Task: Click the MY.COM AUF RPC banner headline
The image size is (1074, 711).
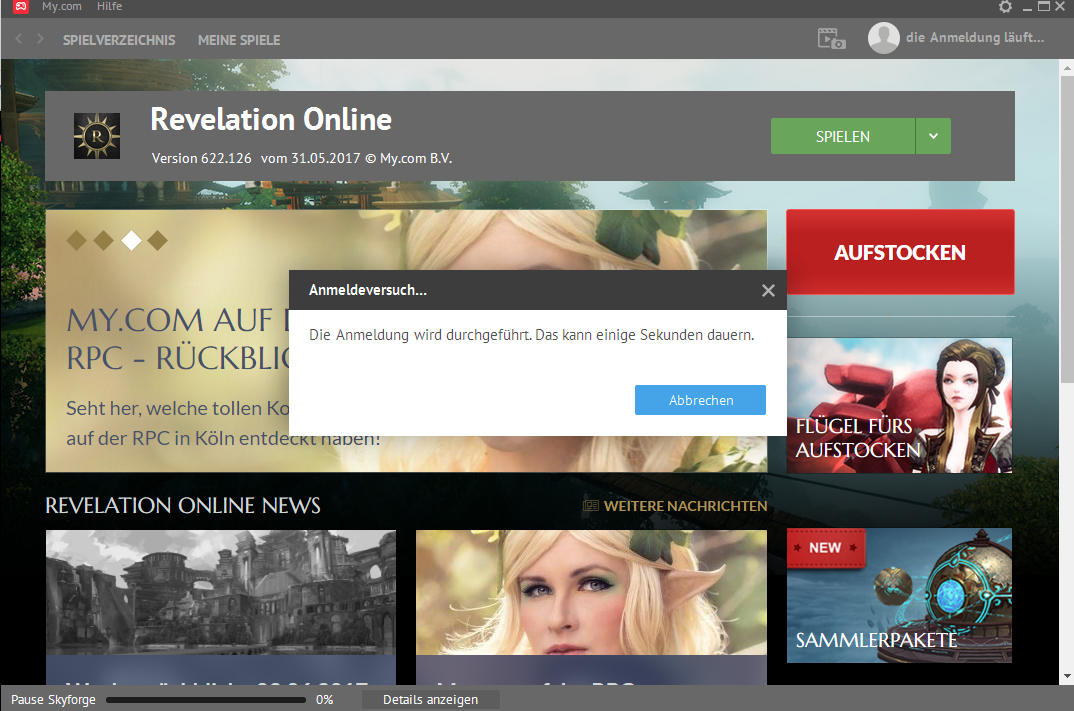Action: [178, 339]
